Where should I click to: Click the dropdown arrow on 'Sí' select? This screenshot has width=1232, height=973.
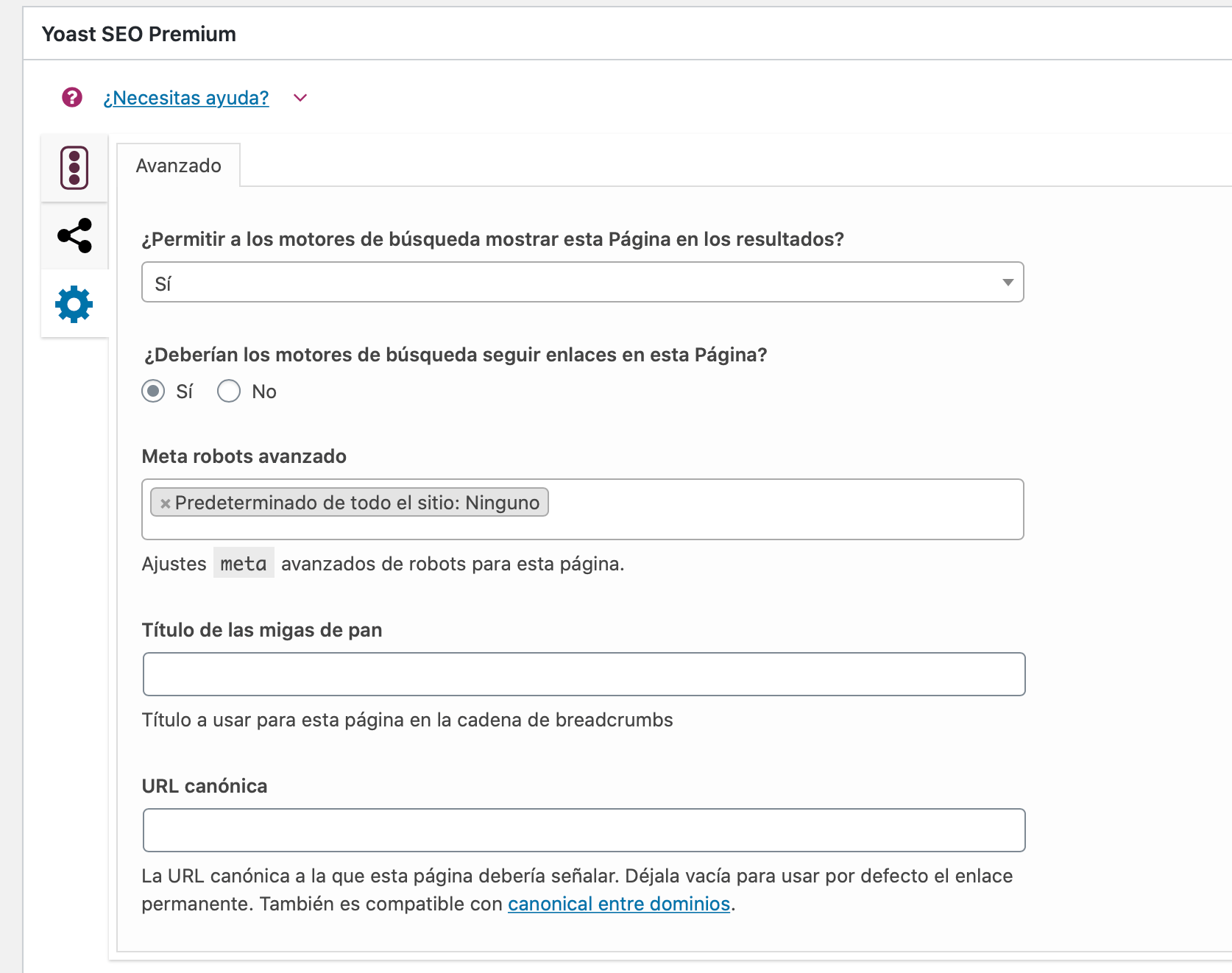(1008, 283)
